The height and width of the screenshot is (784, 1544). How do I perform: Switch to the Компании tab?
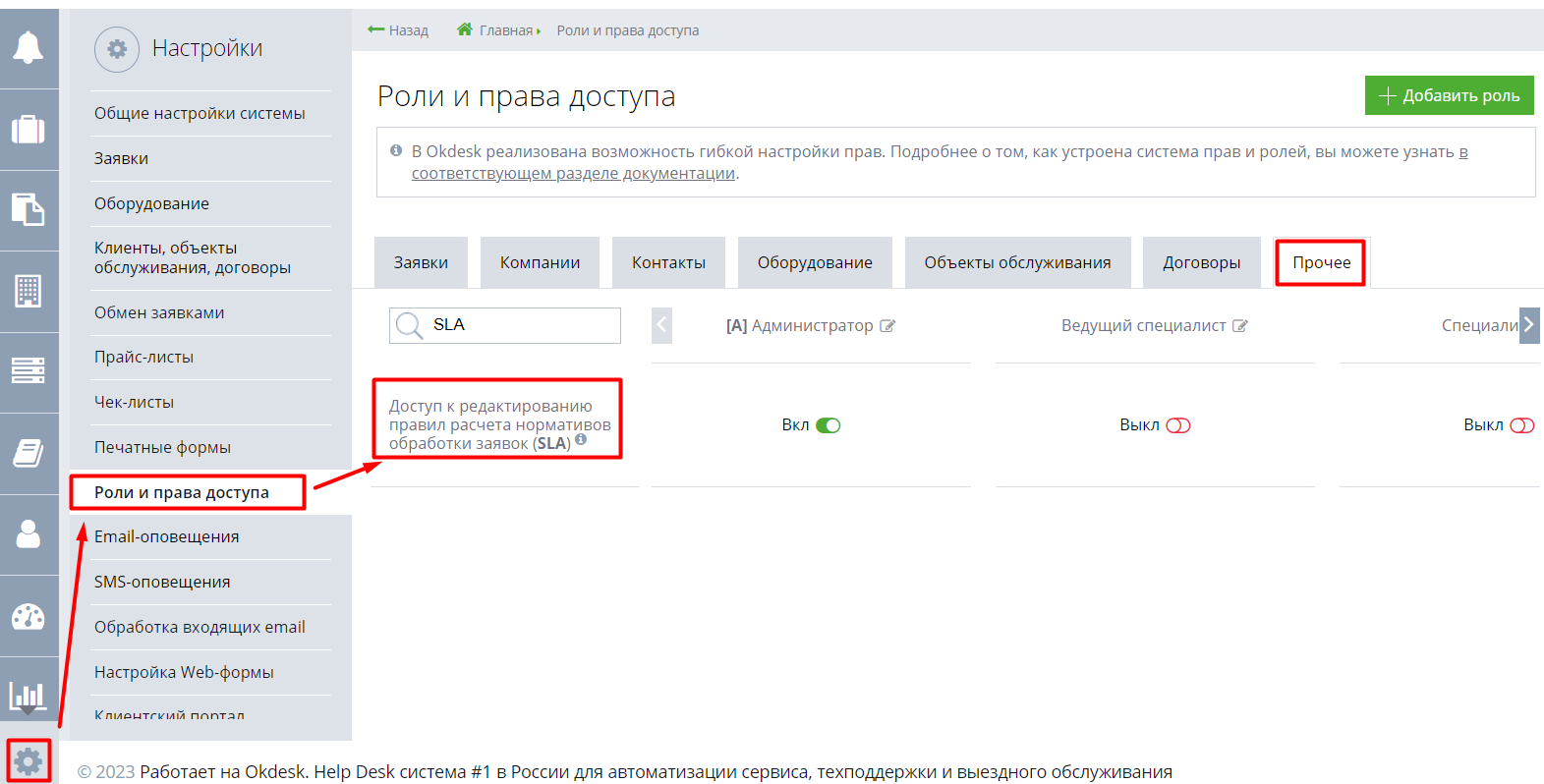(540, 262)
